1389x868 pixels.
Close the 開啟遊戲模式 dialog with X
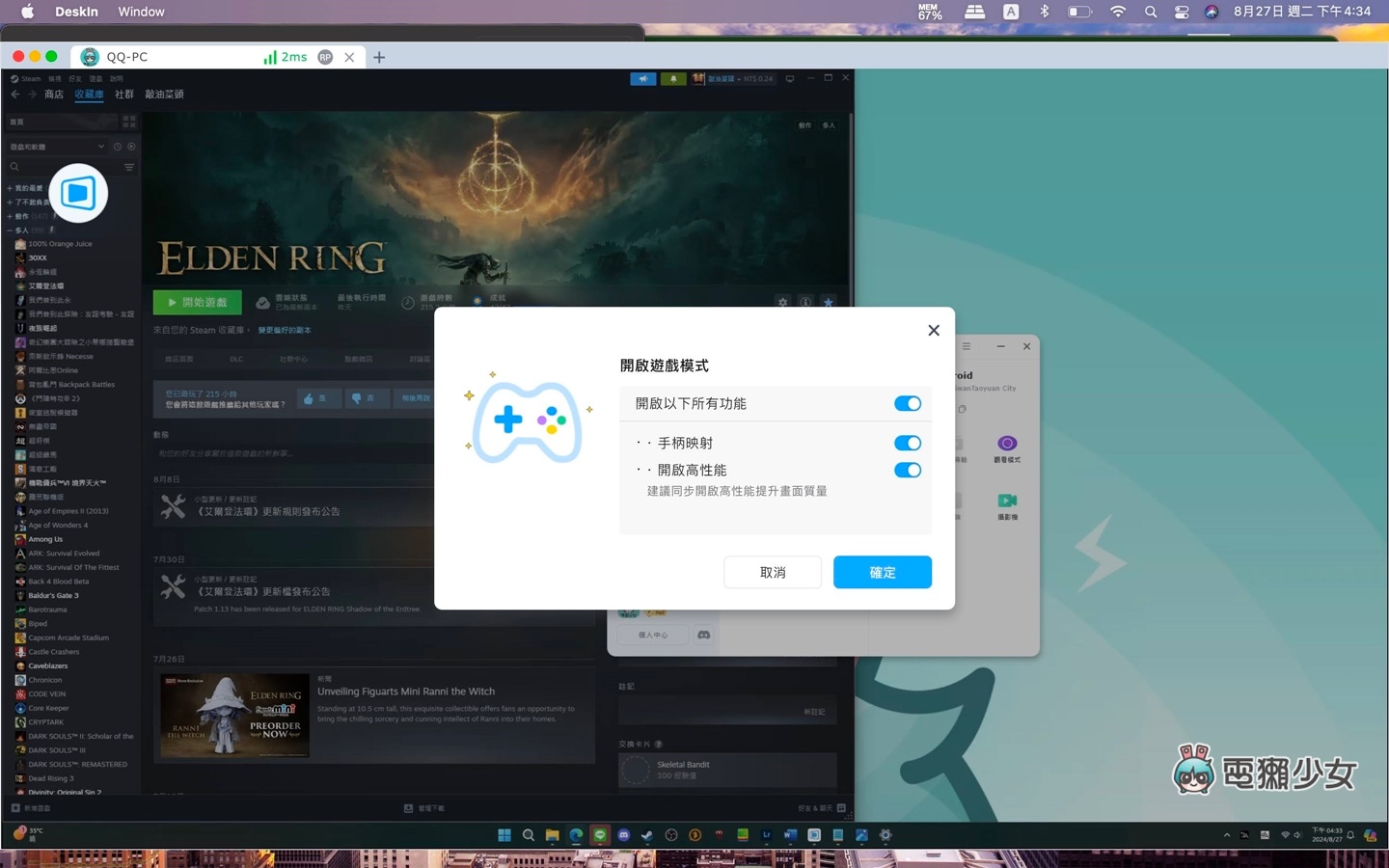(933, 330)
